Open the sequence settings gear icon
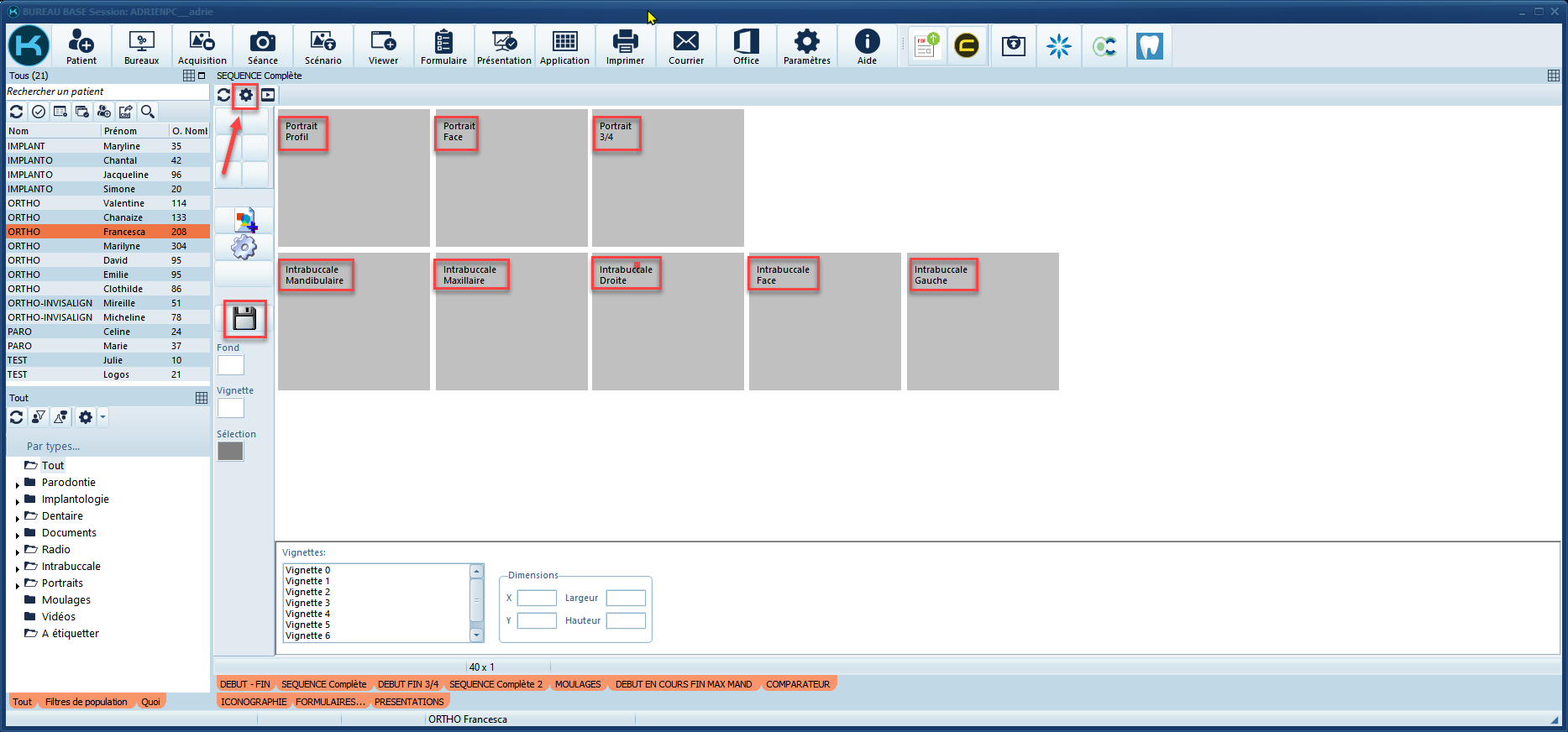The image size is (1568, 732). click(245, 95)
